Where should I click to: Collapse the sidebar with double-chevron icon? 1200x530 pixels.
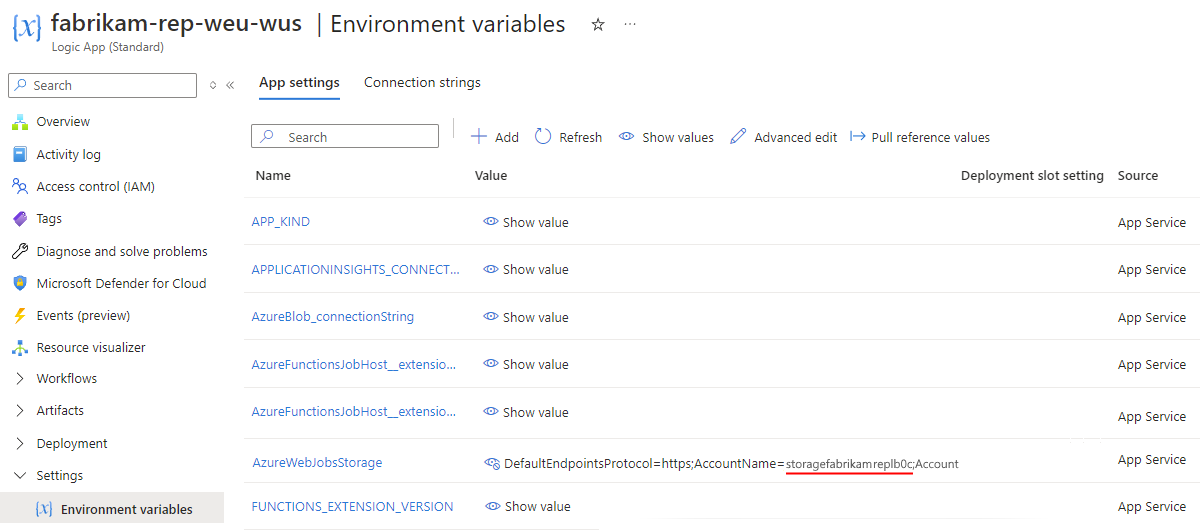click(x=230, y=86)
